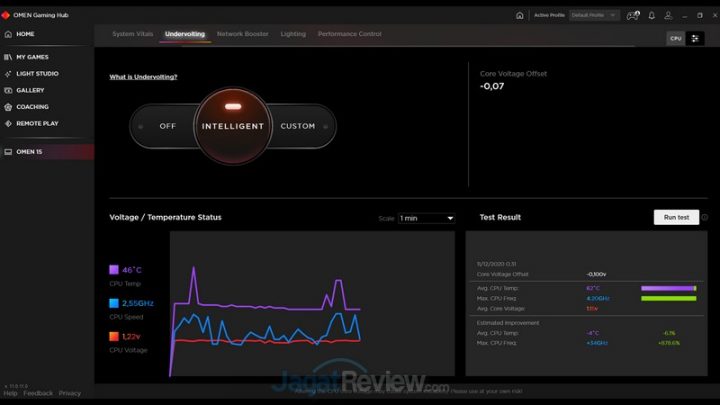The width and height of the screenshot is (720, 405).
Task: Open My Games library icon
Action: [8, 57]
